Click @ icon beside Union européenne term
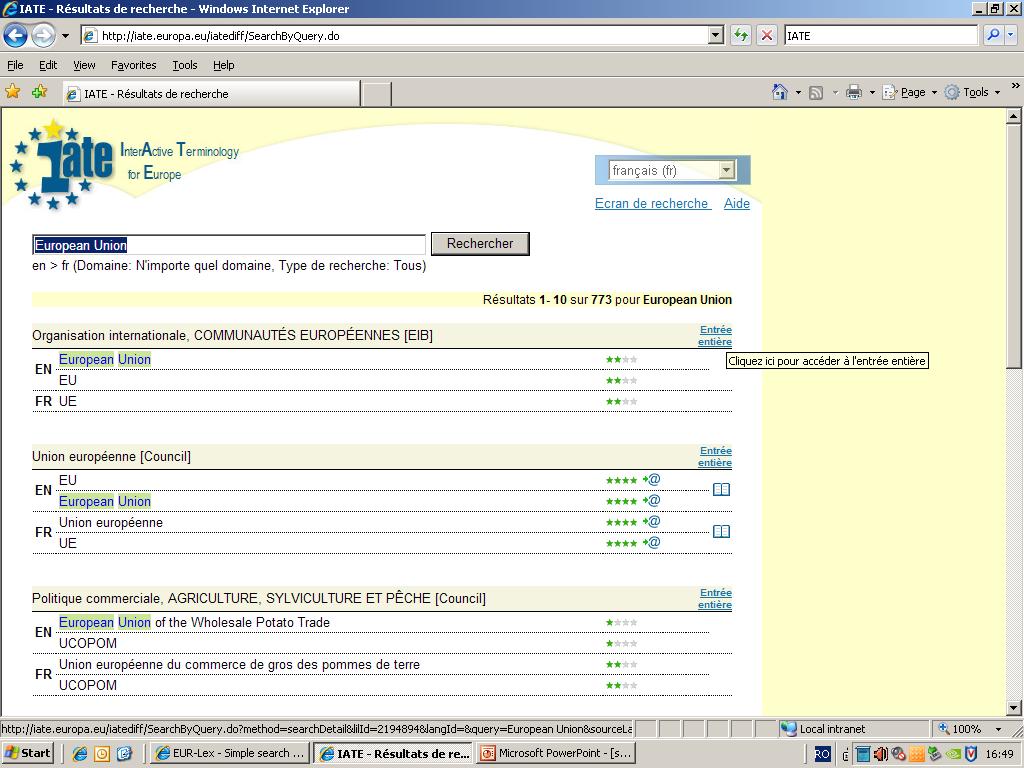The width and height of the screenshot is (1024, 768). pos(654,521)
